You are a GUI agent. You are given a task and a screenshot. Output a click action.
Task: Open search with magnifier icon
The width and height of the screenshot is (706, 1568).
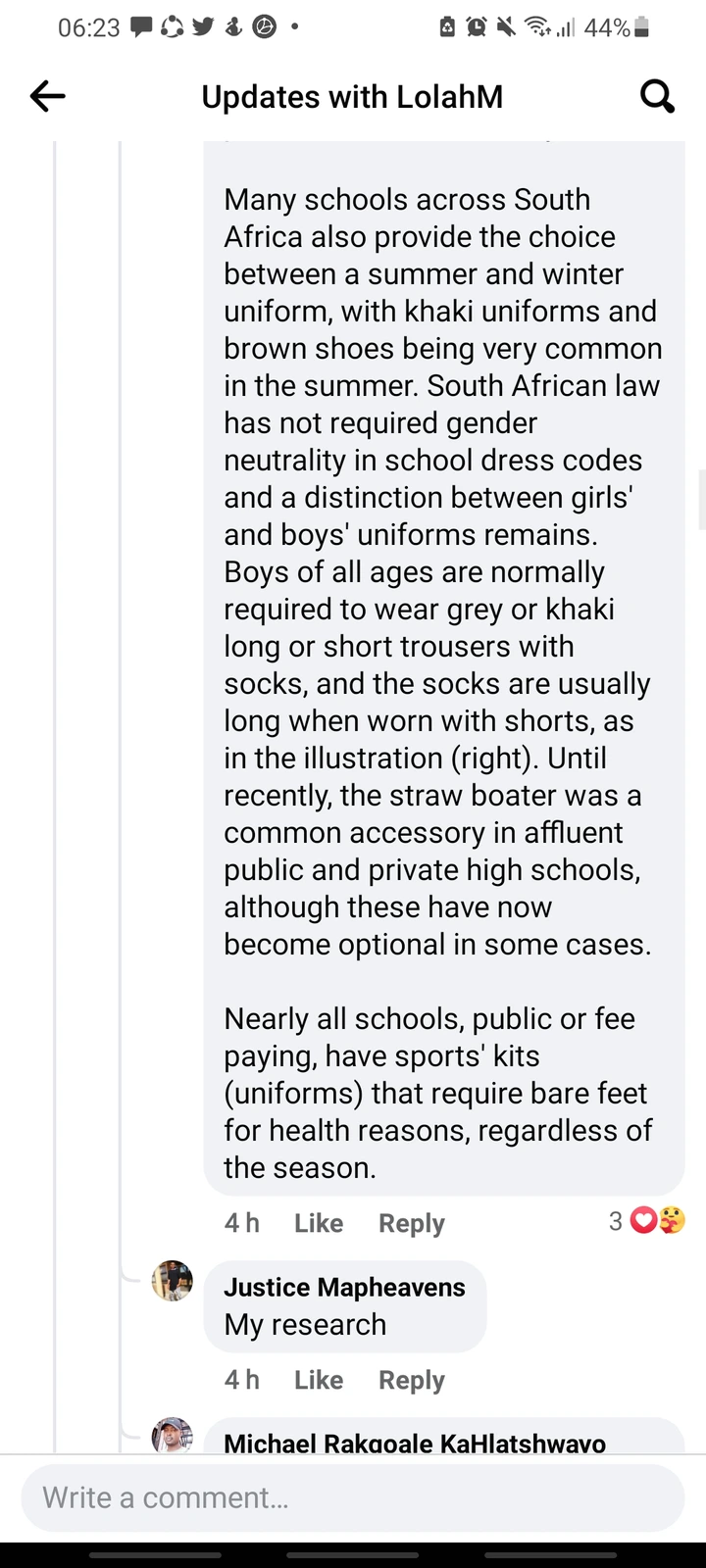tap(657, 96)
